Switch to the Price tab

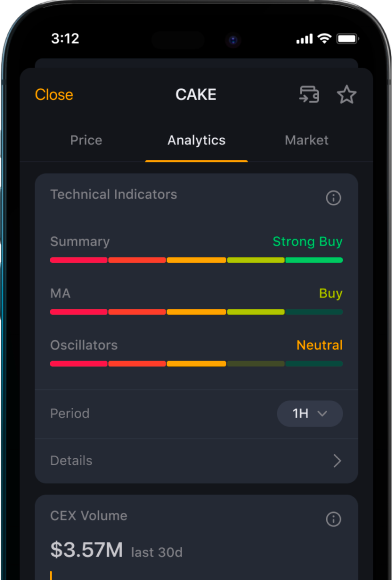tap(86, 140)
